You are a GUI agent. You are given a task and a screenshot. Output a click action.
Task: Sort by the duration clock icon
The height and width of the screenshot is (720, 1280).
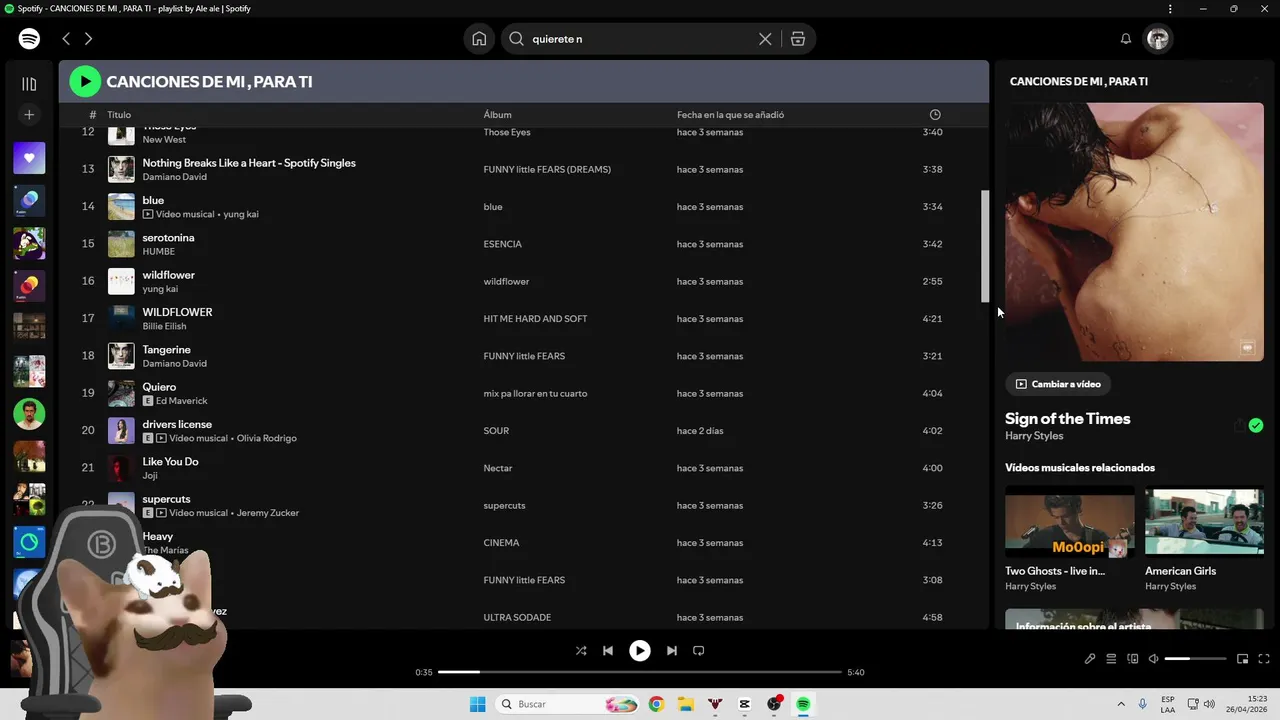(x=935, y=115)
